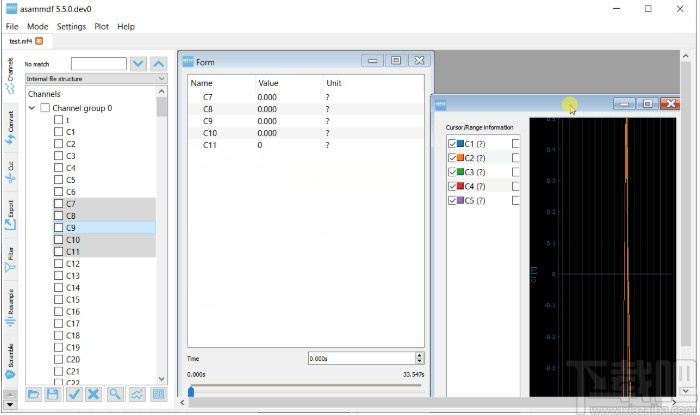Click the create tabular window icon
Image resolution: width=700 pixels, height=415 pixels.
(158, 394)
